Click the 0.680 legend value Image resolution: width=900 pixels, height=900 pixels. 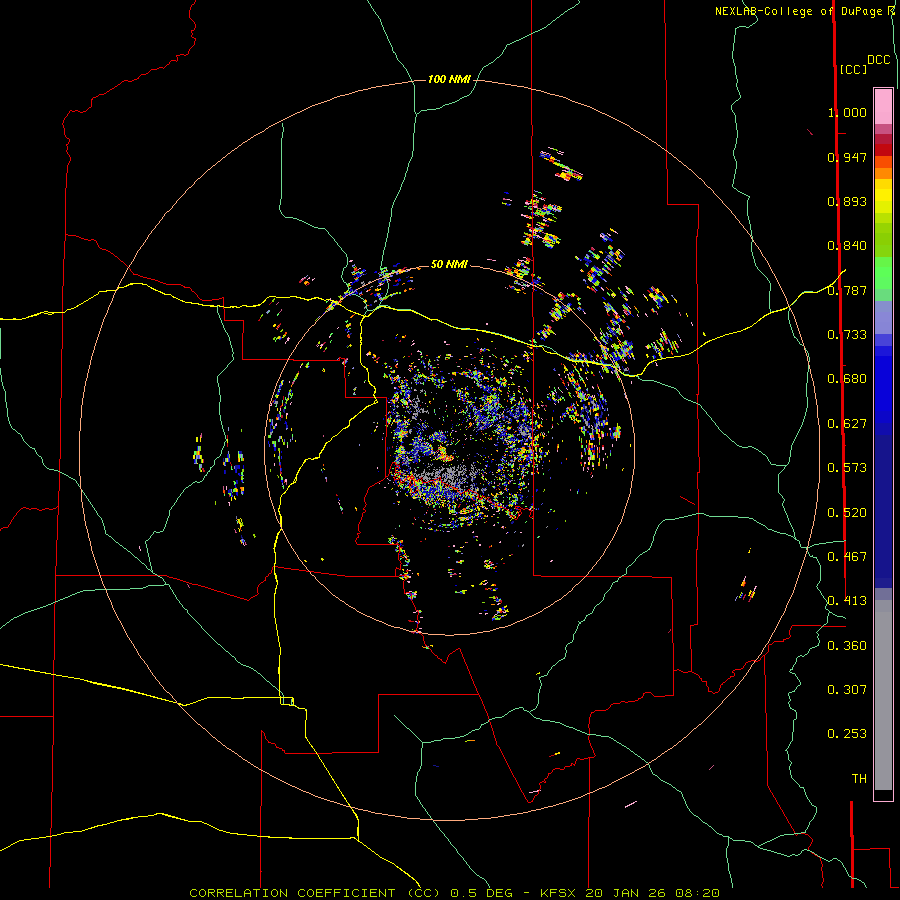pyautogui.click(x=847, y=379)
